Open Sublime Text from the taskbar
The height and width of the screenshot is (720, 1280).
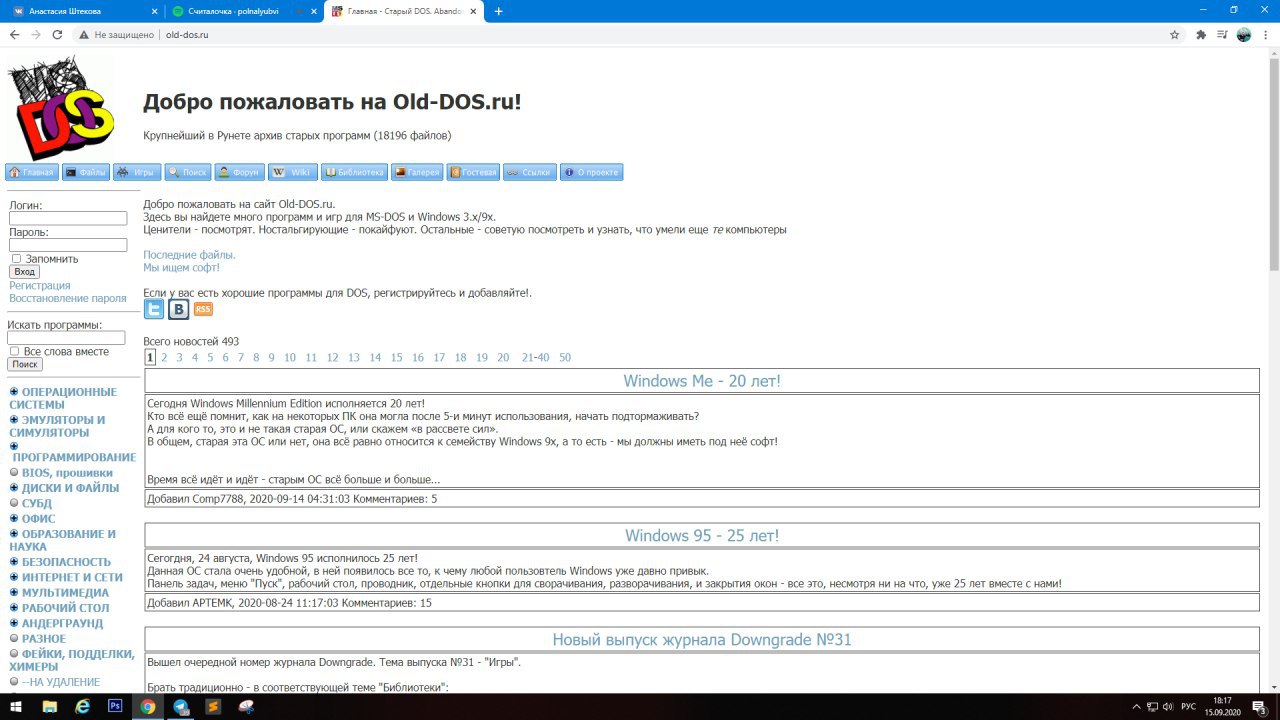[x=213, y=706]
